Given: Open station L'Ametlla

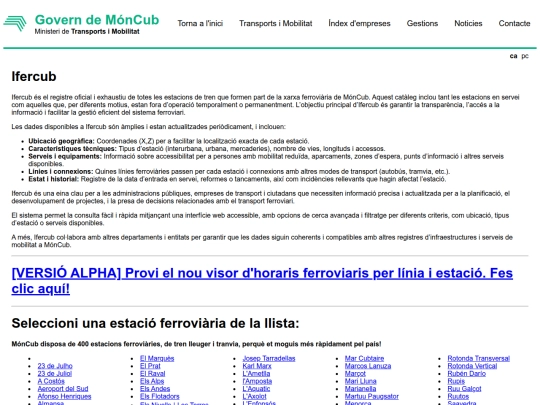Looking at the screenshot, I should click(256, 373).
